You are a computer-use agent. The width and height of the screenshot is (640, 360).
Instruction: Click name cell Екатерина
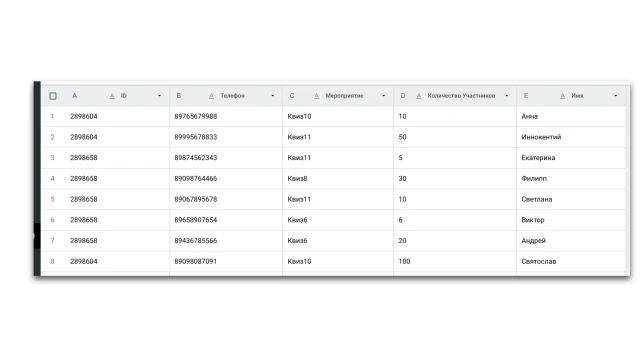tap(571, 158)
